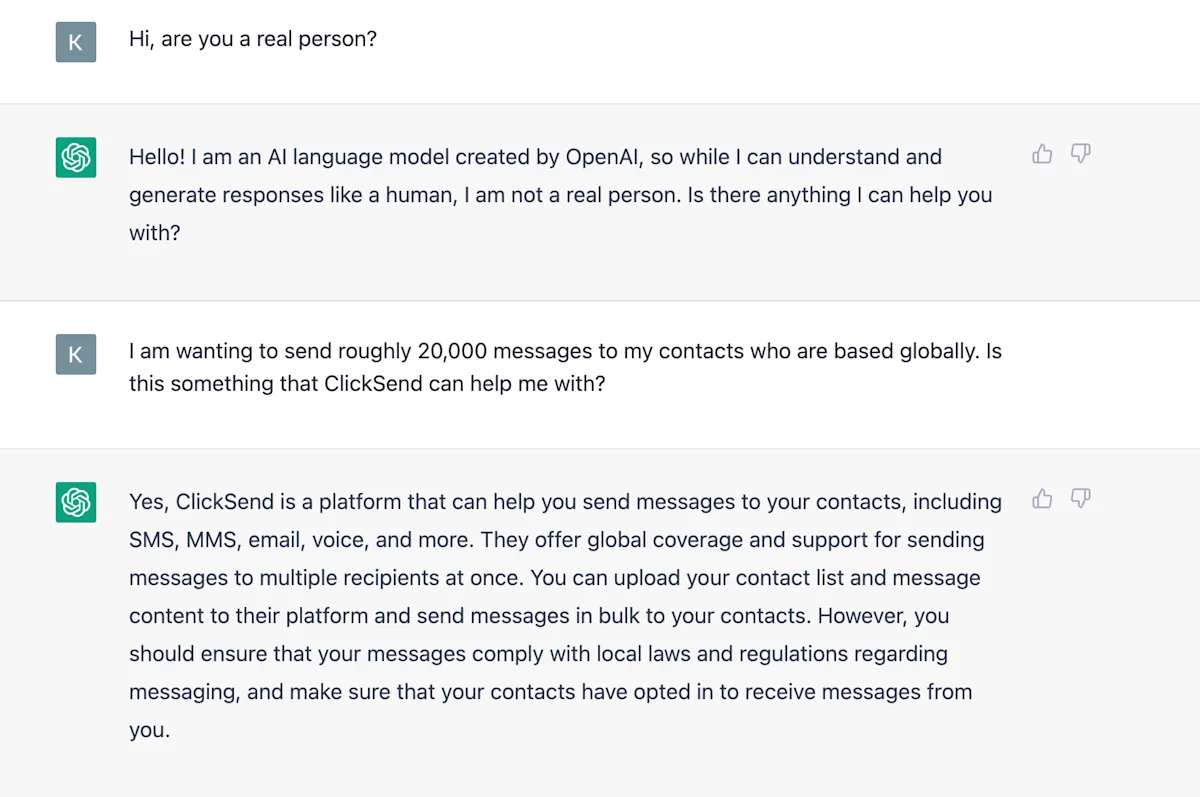Click the 'SMS, MMS, email, voice' text
Viewport: 1200px width, 797px height.
[x=235, y=540]
